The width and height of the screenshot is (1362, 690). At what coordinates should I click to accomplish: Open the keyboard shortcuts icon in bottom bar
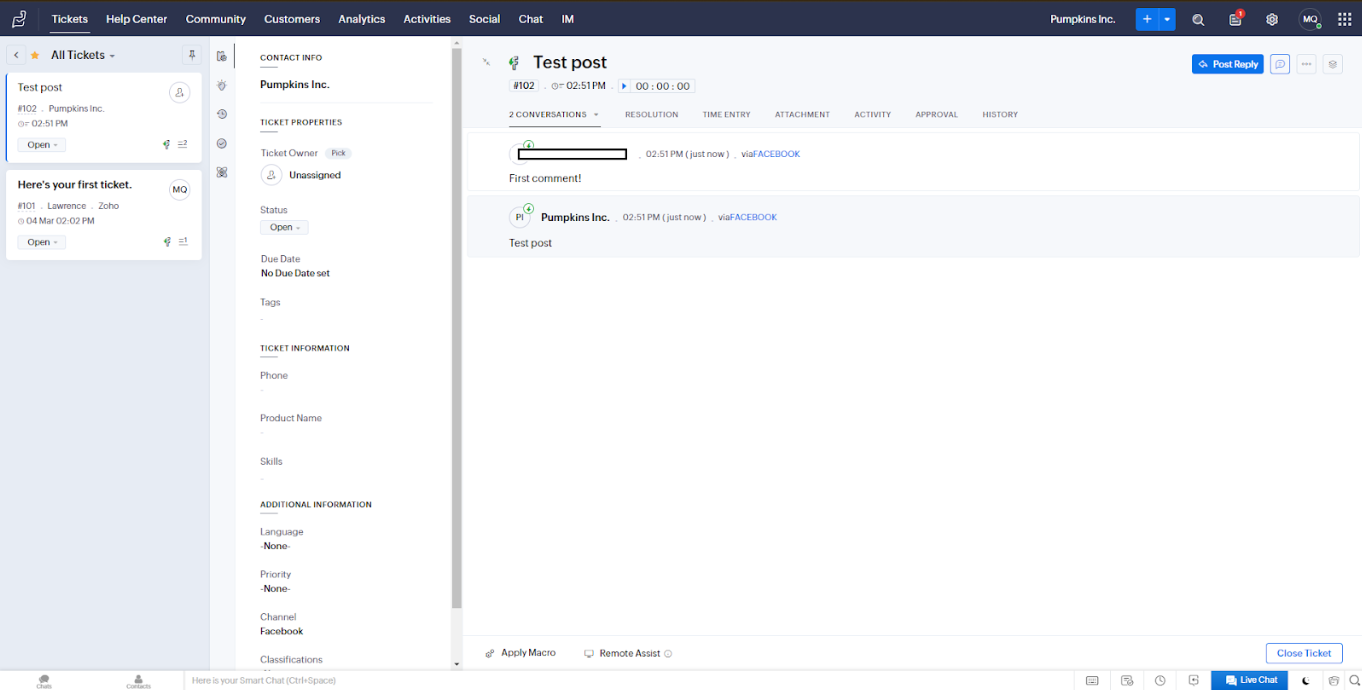point(1092,681)
